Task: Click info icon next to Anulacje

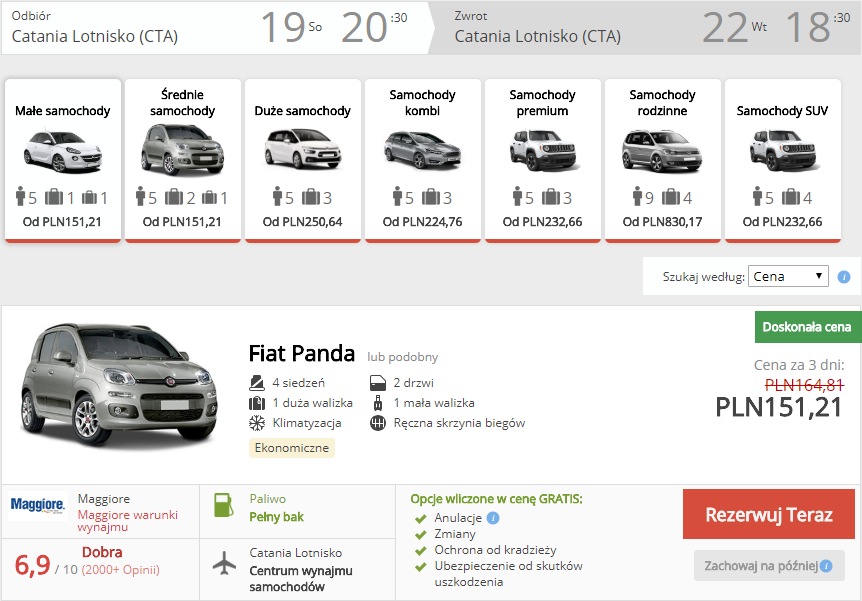Action: tap(493, 518)
